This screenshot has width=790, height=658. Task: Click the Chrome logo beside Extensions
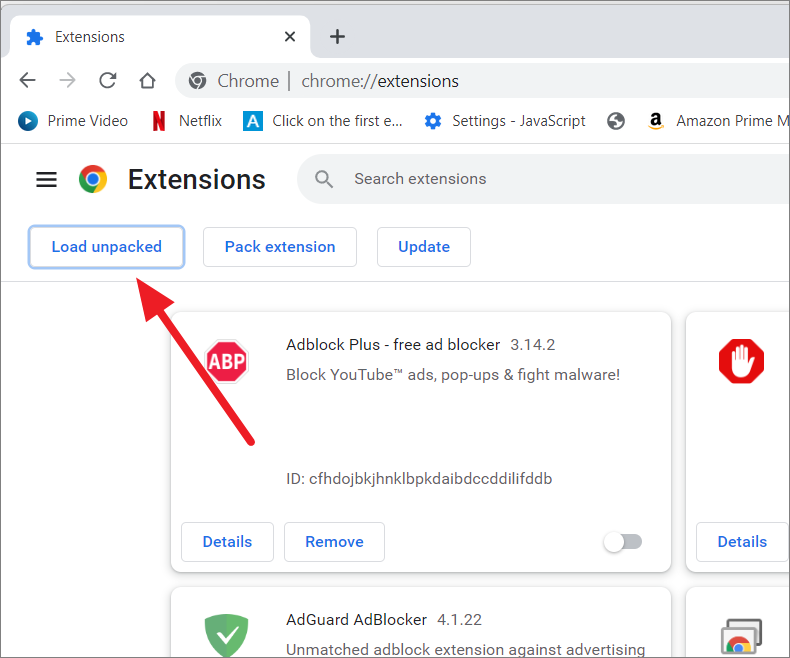tap(93, 179)
